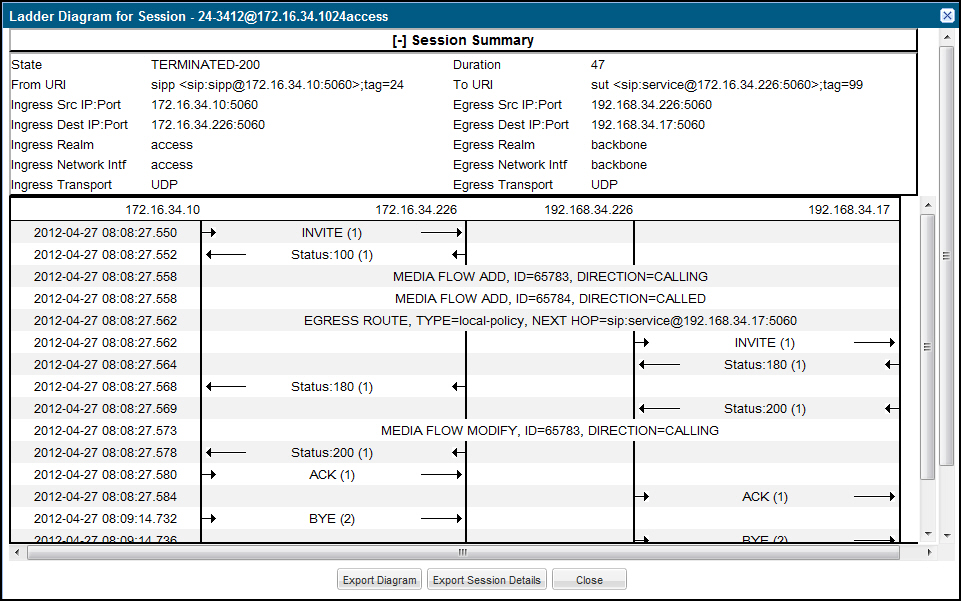This screenshot has width=961, height=601.
Task: Select Status:180 (1) message at 08:08:27.564
Action: [x=765, y=365]
